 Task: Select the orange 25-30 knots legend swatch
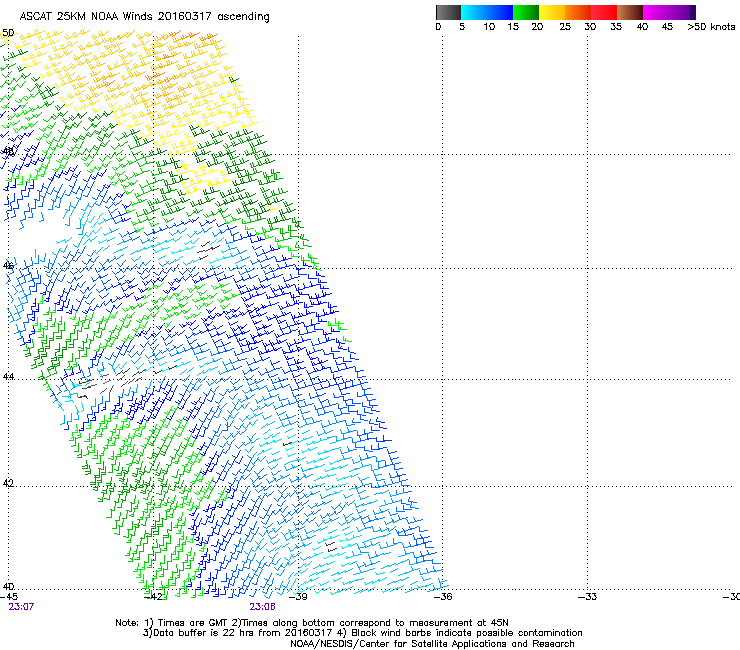pyautogui.click(x=578, y=12)
